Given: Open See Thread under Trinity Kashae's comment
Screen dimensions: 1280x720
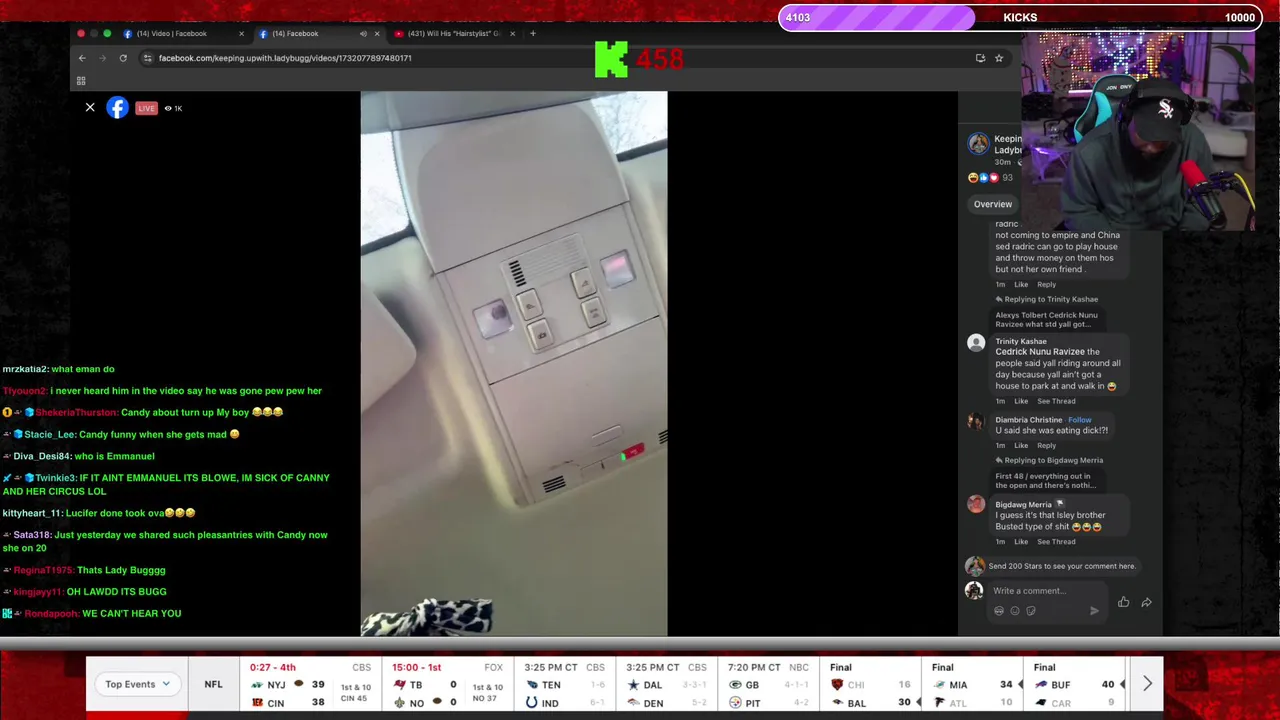Looking at the screenshot, I should (x=1056, y=401).
